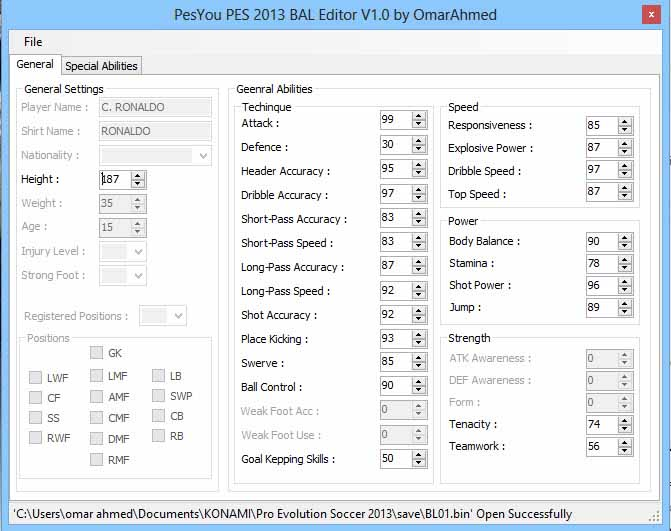Increase the Short-Pass Accuracy value

click(x=419, y=214)
